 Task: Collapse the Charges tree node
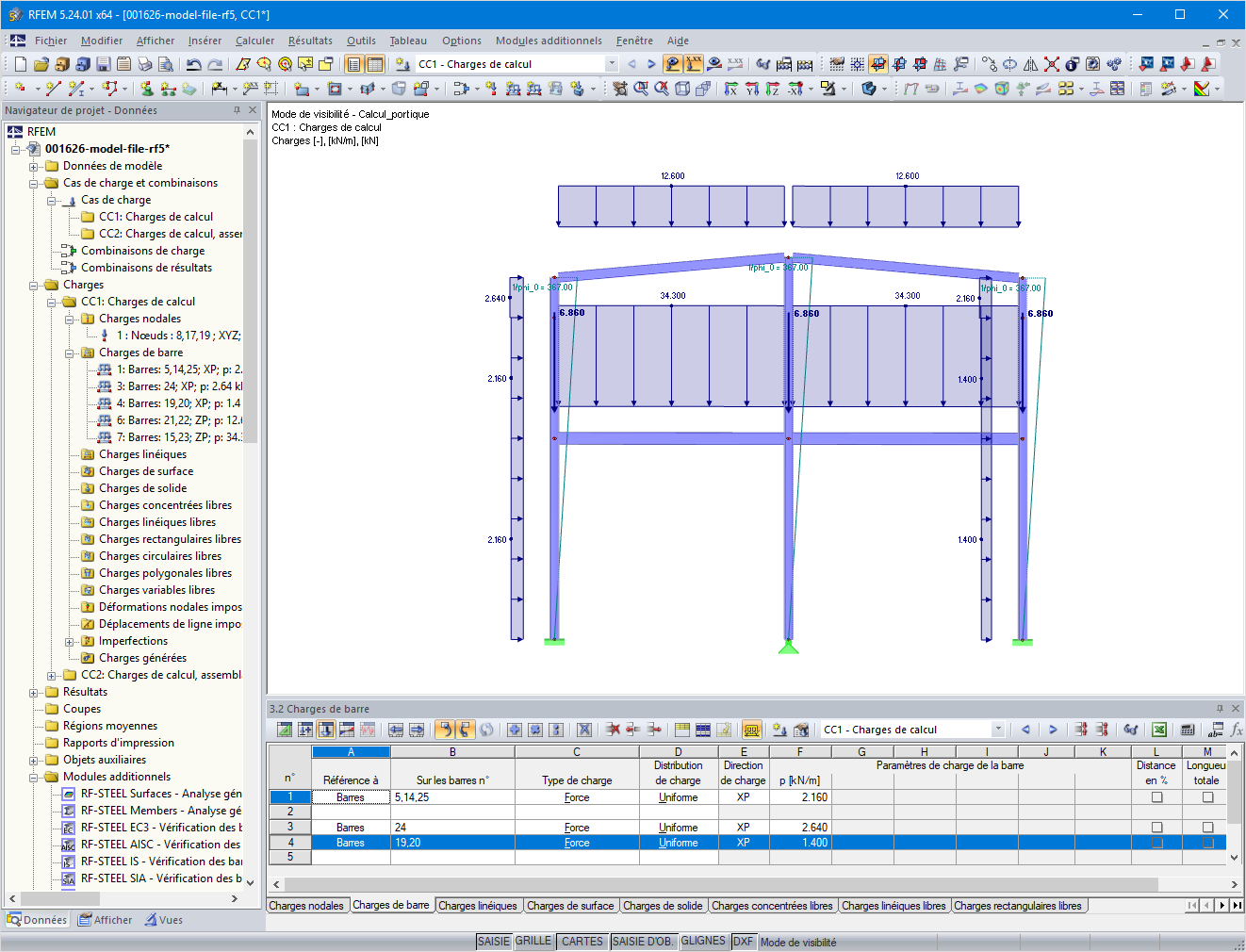(x=34, y=285)
